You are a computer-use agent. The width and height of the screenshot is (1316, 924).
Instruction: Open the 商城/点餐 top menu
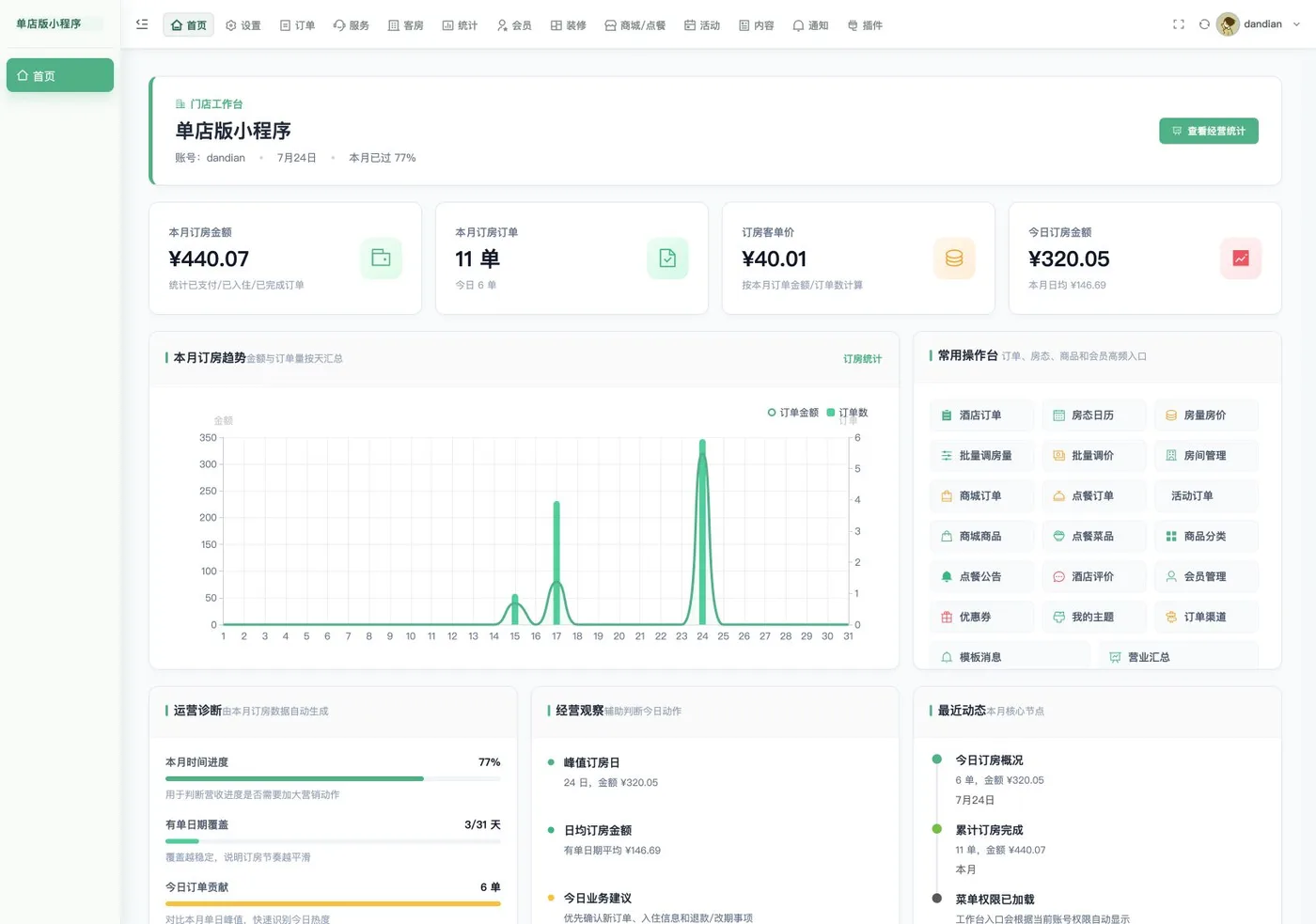click(635, 25)
